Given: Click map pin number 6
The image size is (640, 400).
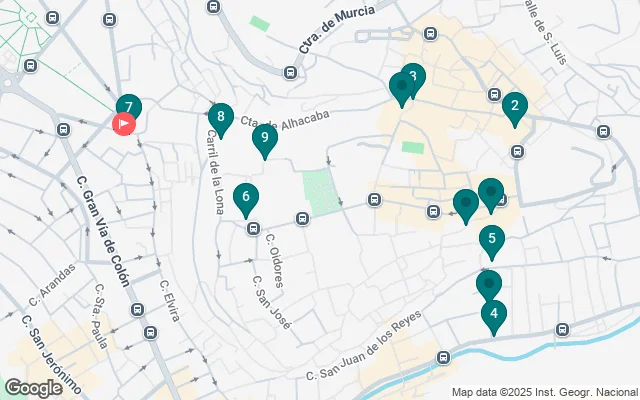Looking at the screenshot, I should 246,201.
